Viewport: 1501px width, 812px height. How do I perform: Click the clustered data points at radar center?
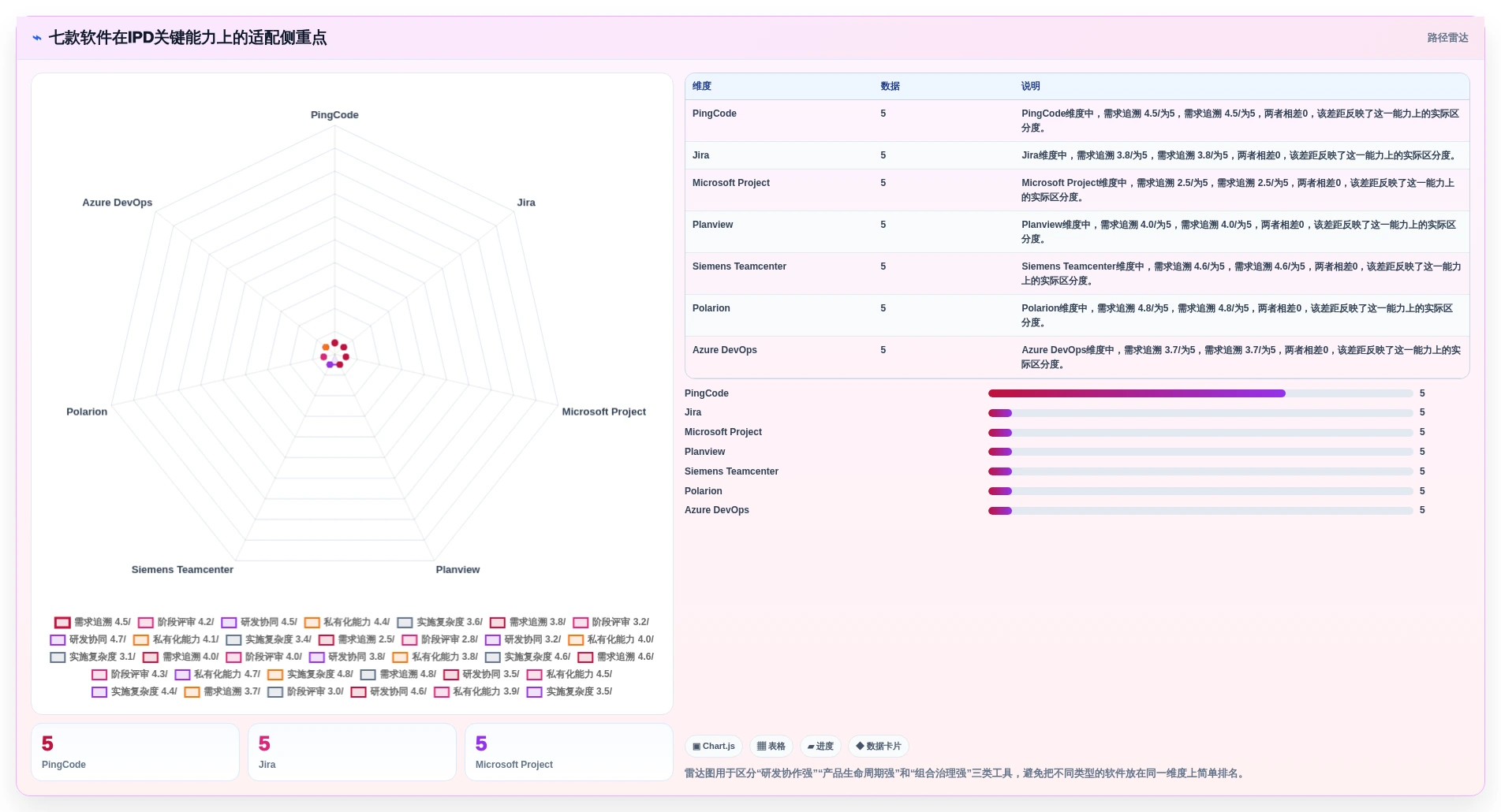pyautogui.click(x=334, y=354)
